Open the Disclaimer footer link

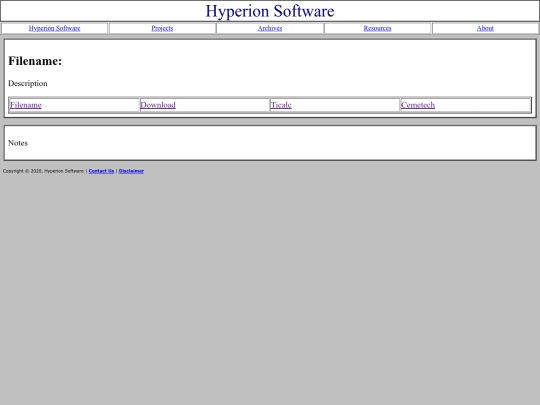(x=131, y=171)
